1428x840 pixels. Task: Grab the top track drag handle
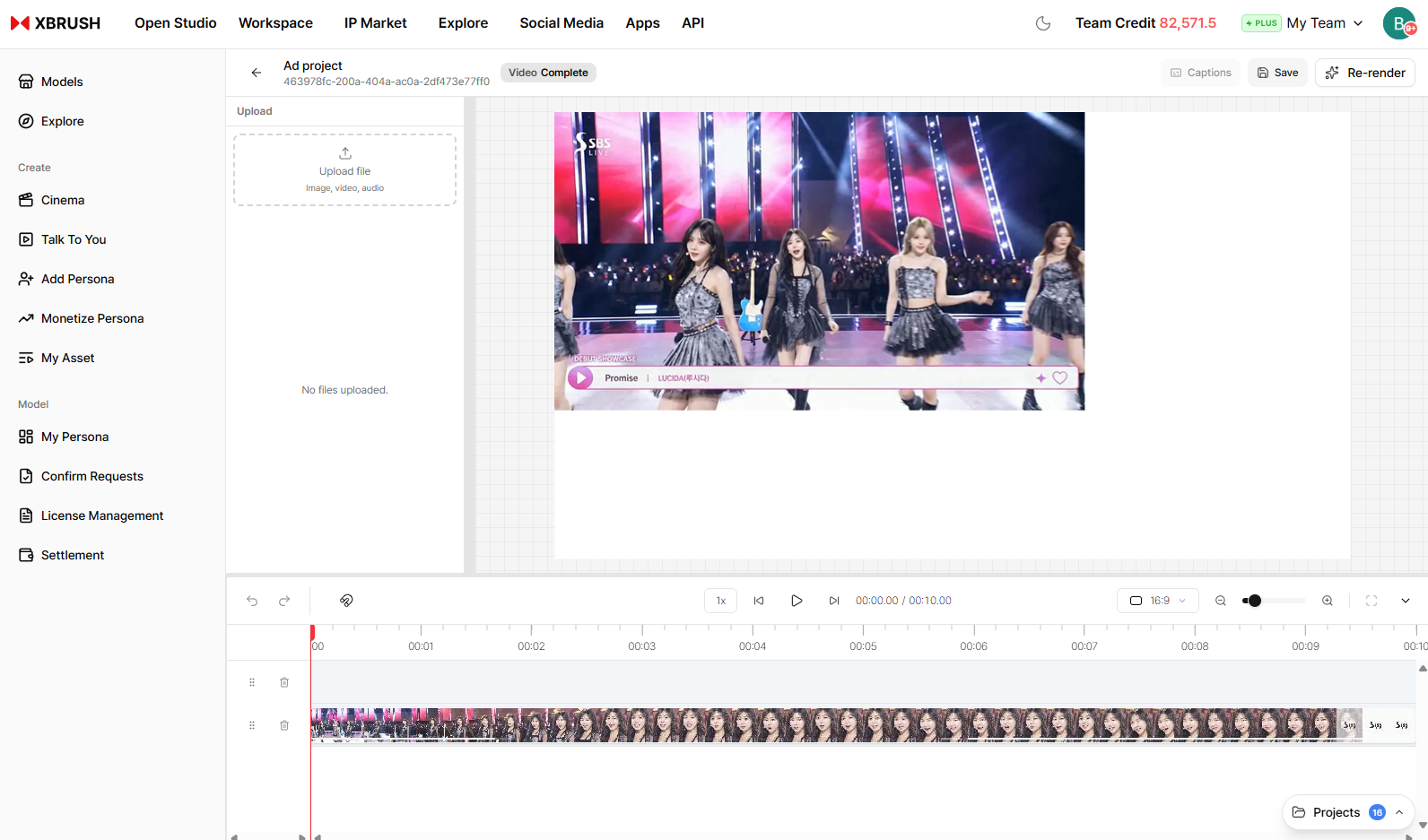pos(252,682)
